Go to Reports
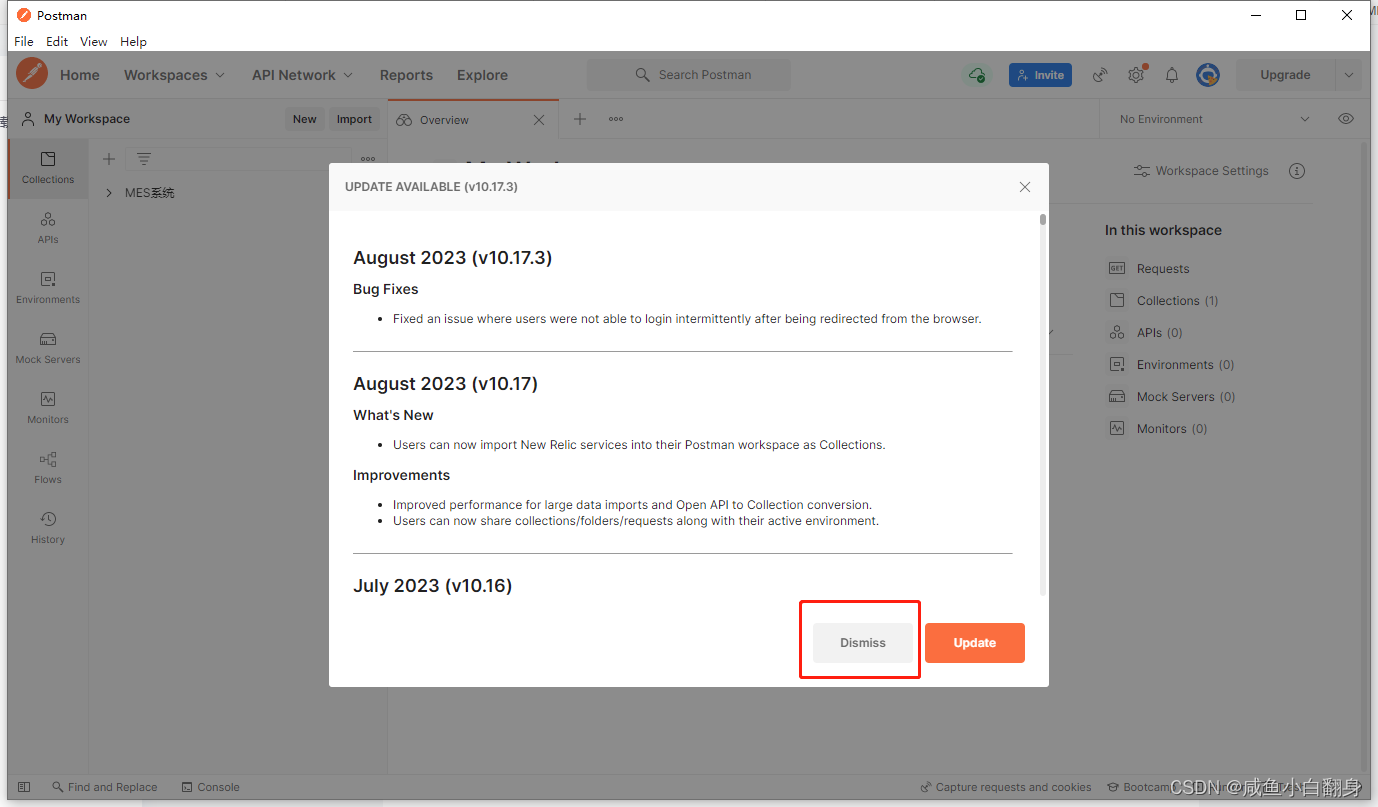Viewport: 1378px width, 807px height. pos(406,75)
